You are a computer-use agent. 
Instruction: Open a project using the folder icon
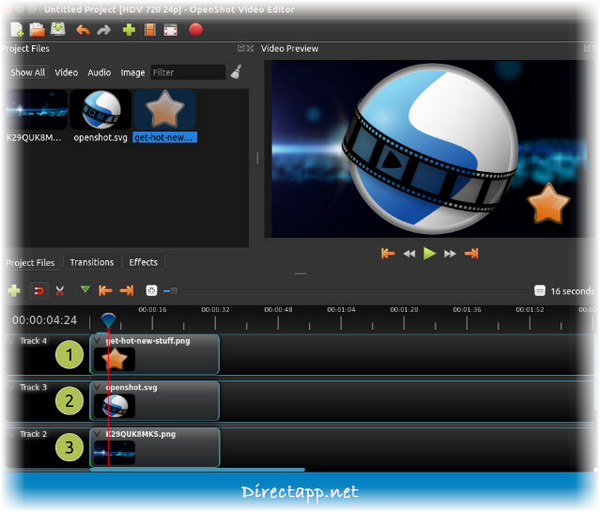coord(37,30)
